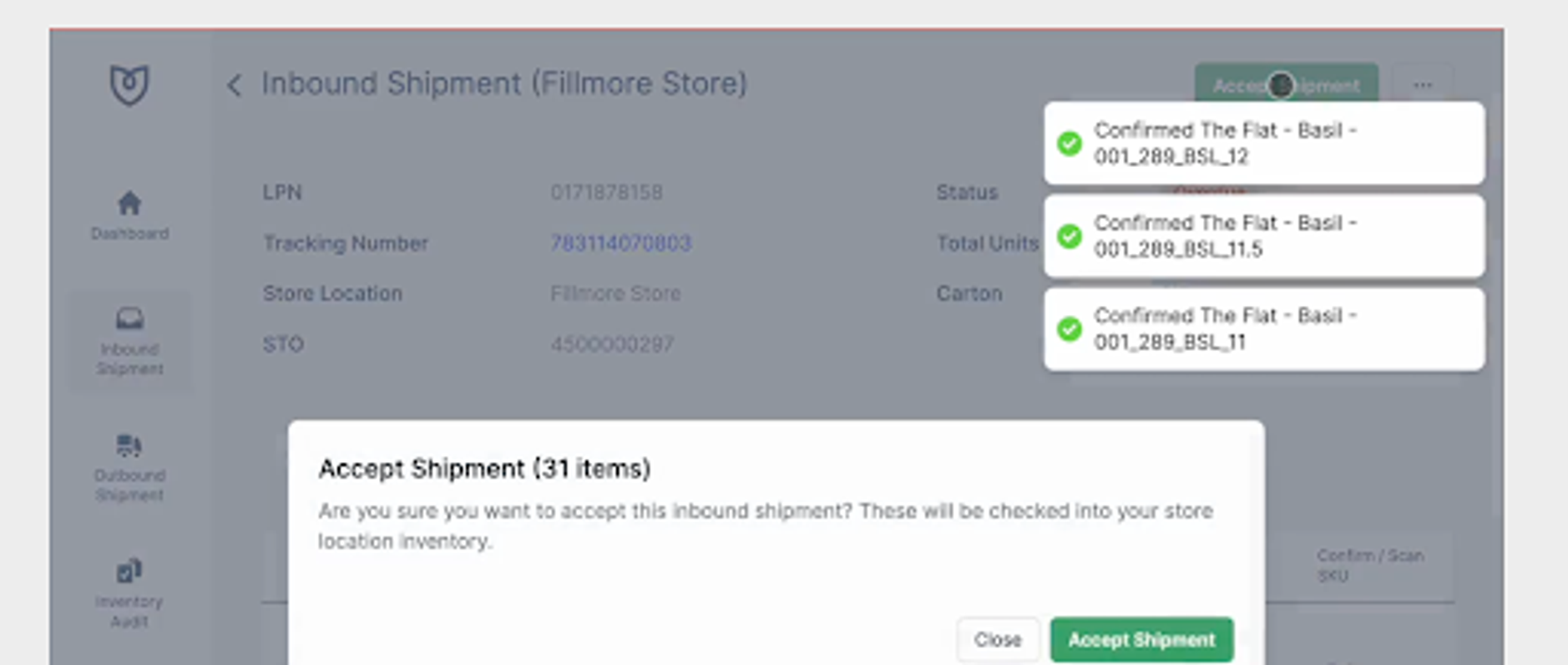Image resolution: width=1568 pixels, height=665 pixels.
Task: Select the Dashboard home icon
Action: point(129,201)
